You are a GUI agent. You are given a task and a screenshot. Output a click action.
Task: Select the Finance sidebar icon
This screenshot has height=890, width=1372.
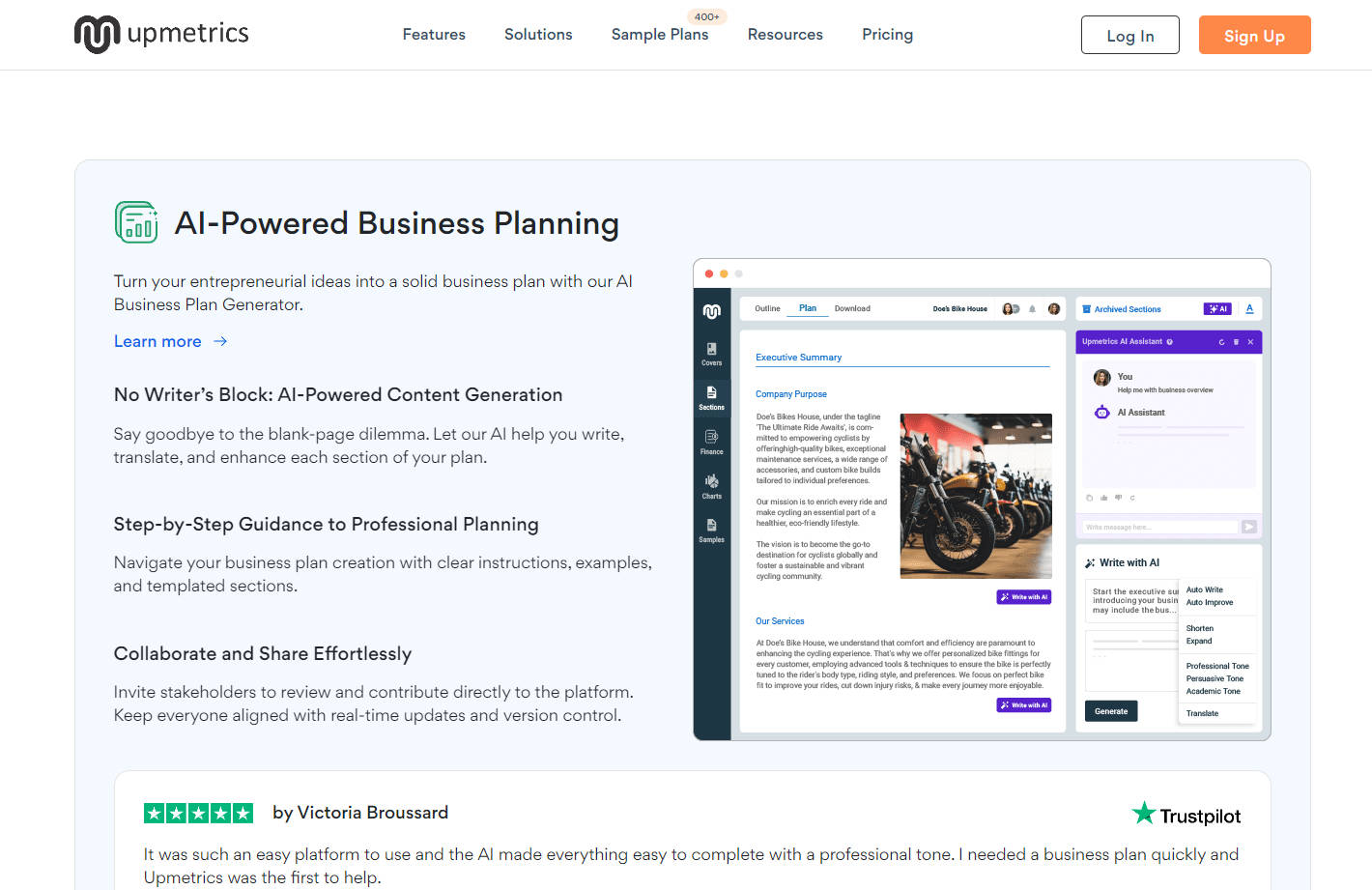coord(711,442)
